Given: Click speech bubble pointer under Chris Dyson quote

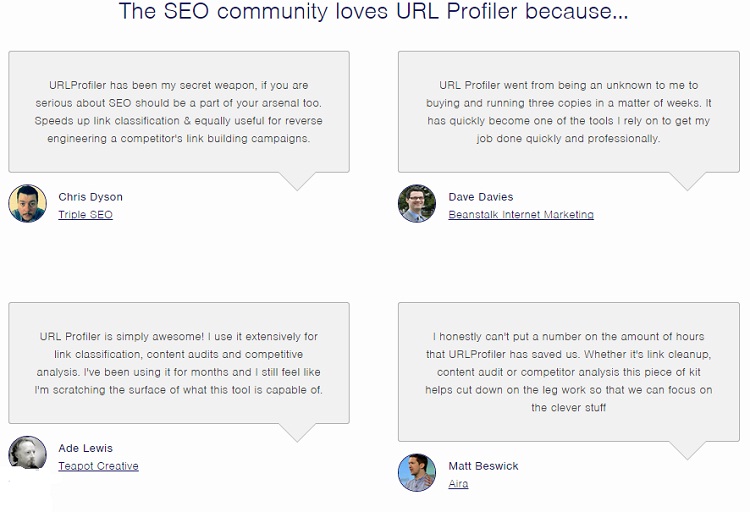Looking at the screenshot, I should (297, 181).
